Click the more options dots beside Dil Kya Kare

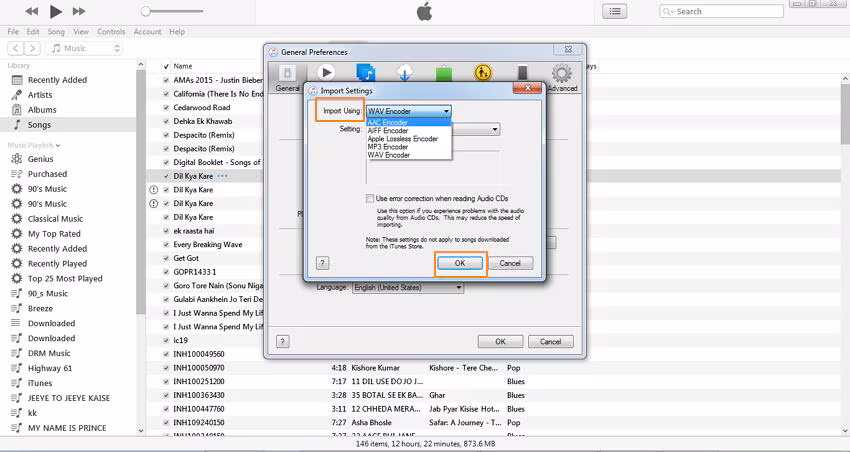(222, 176)
